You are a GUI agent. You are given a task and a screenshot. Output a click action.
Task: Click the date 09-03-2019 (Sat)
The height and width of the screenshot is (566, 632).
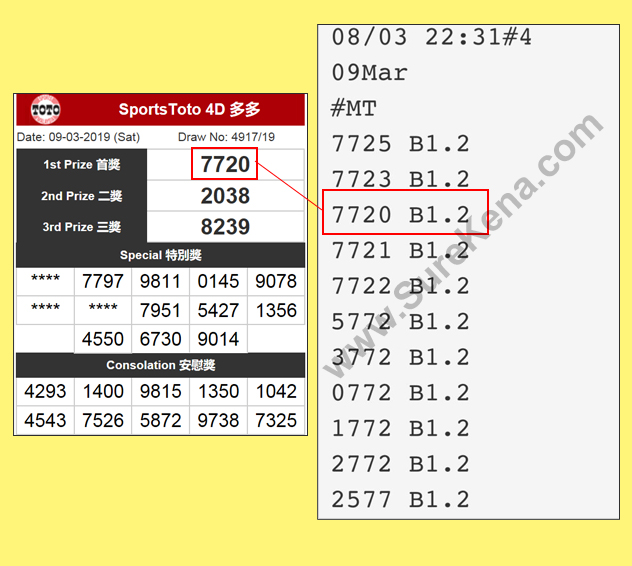(94, 137)
